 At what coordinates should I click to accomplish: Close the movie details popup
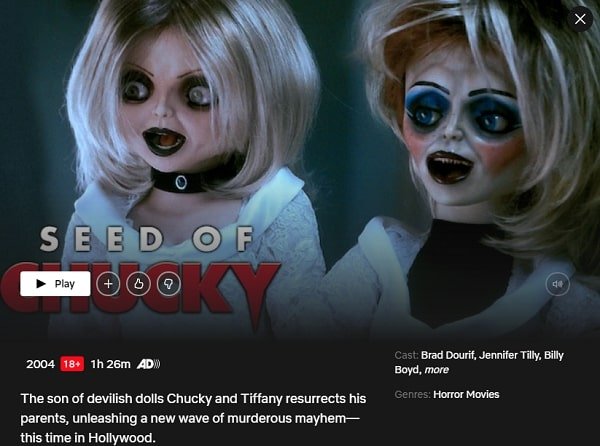580,19
